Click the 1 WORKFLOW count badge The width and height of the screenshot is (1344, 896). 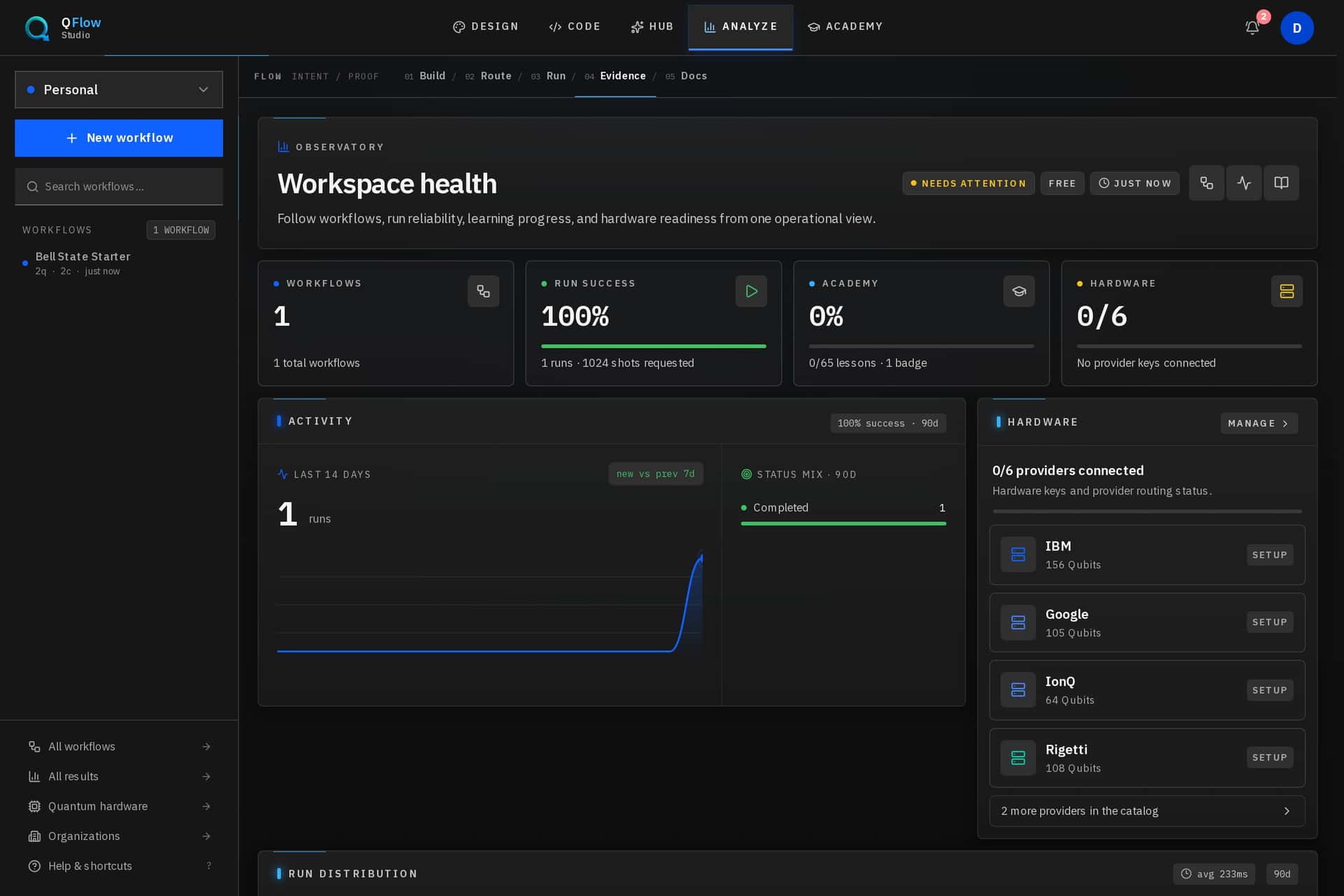(181, 230)
